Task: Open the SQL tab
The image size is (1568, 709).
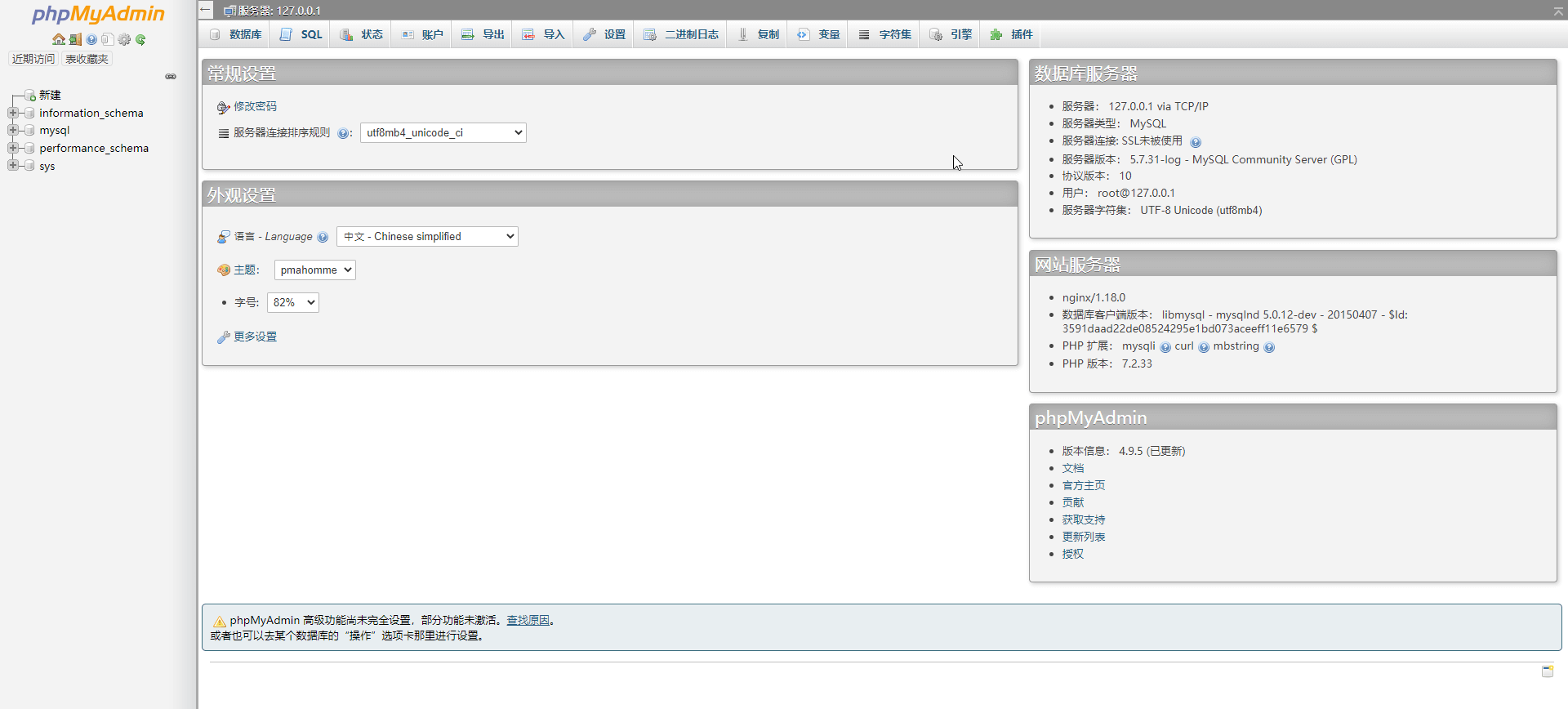Action: click(x=301, y=34)
